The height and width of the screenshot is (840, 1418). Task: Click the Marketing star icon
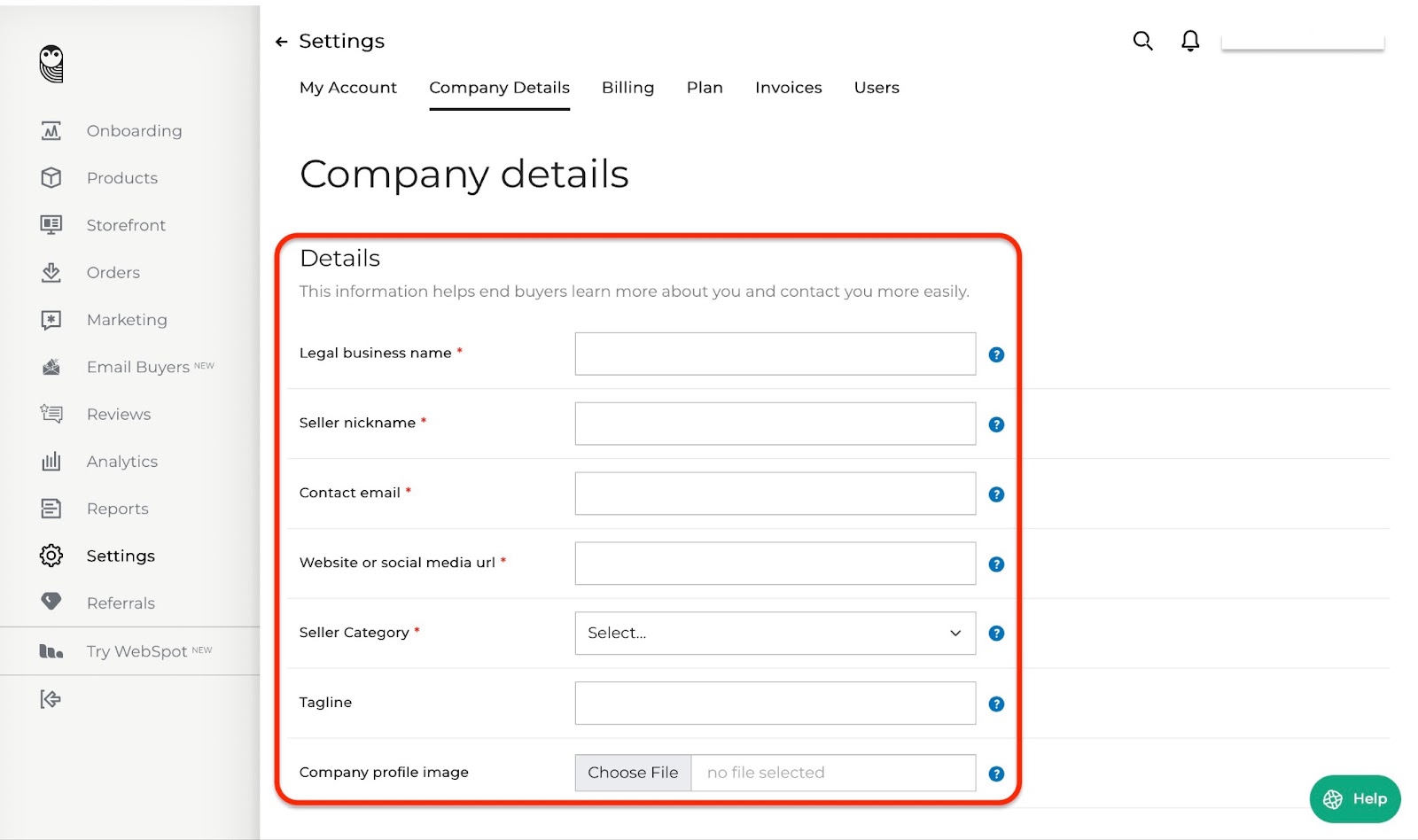(51, 320)
